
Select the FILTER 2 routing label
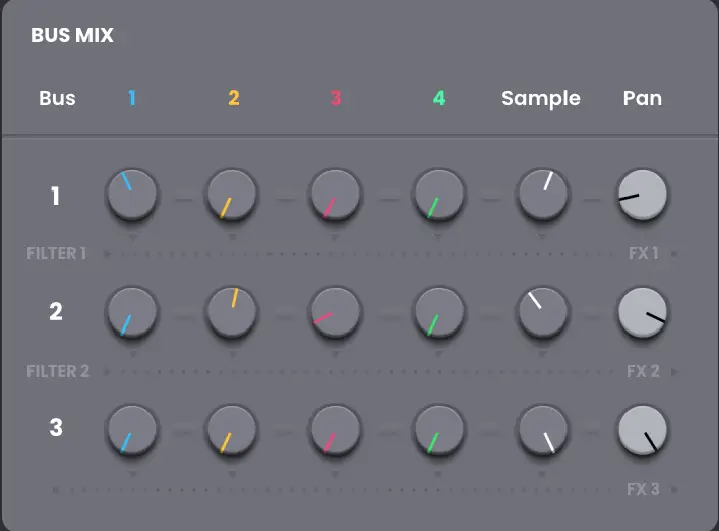(57, 371)
